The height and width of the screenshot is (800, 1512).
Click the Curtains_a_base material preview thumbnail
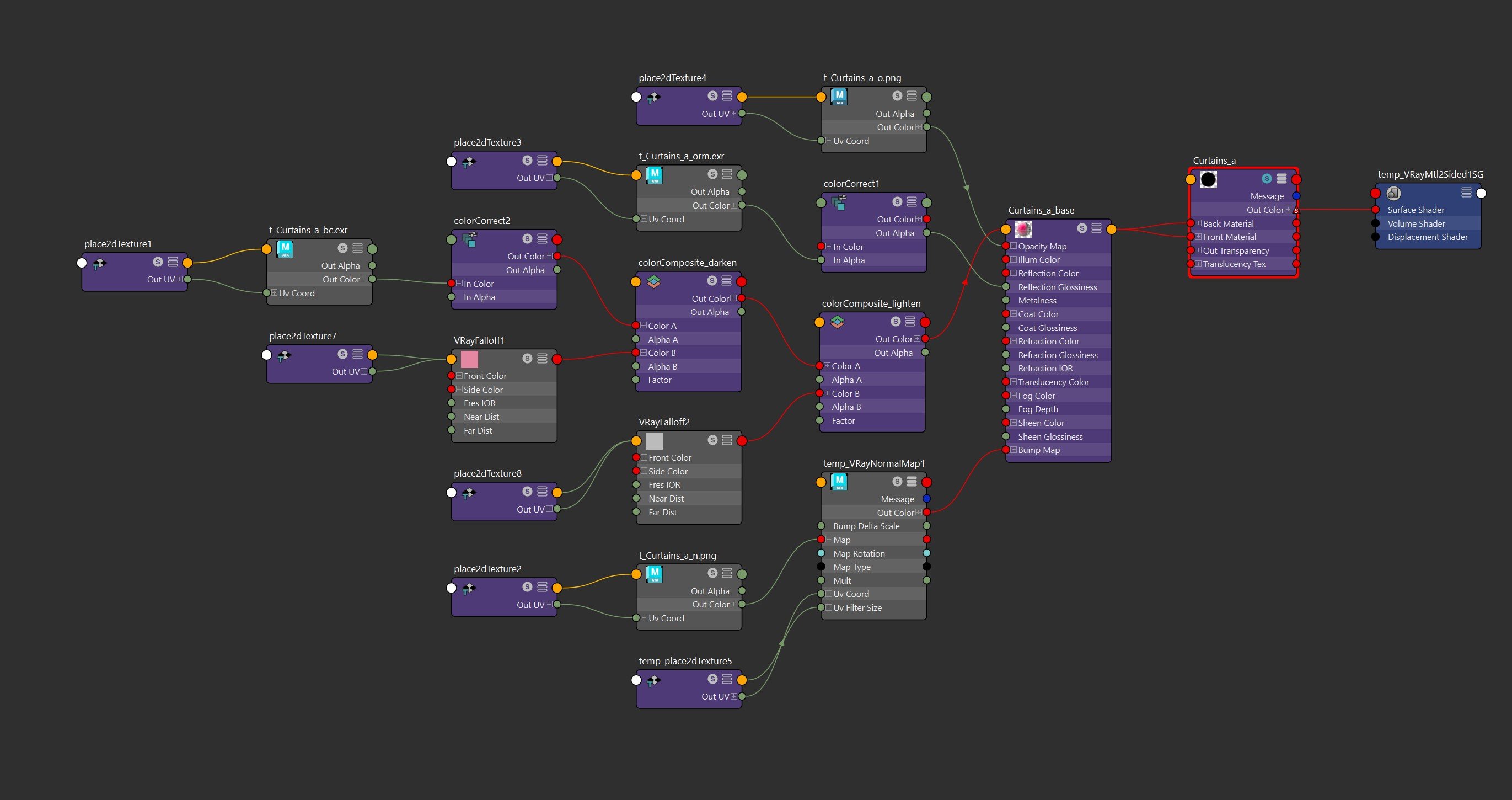(x=1023, y=229)
